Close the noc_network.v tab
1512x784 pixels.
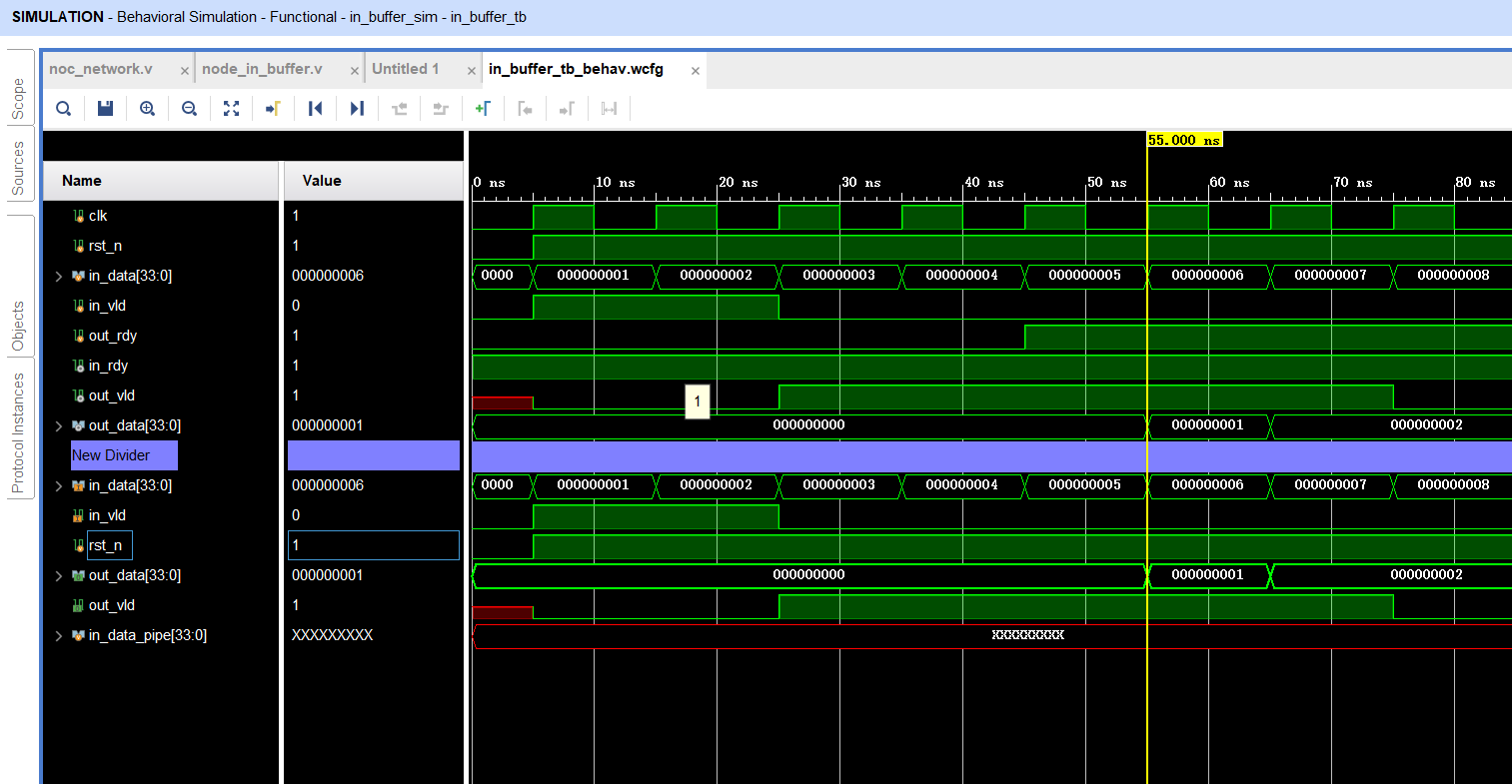pos(184,70)
